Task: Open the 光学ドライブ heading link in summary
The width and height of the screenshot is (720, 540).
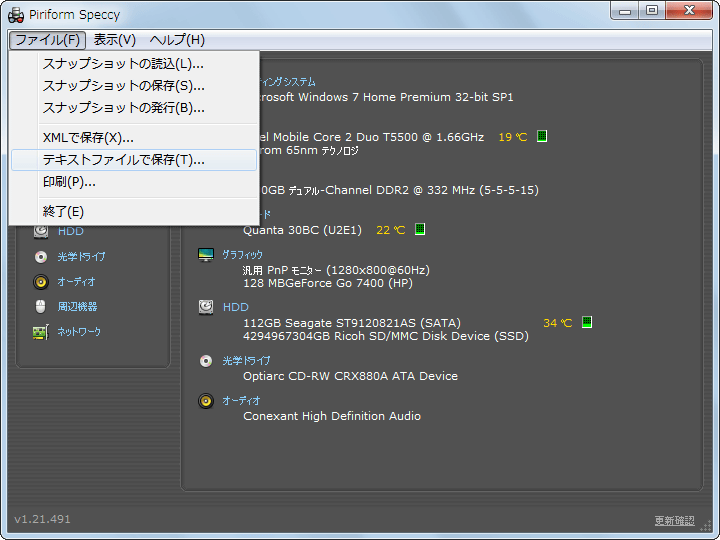Action: pos(247,361)
